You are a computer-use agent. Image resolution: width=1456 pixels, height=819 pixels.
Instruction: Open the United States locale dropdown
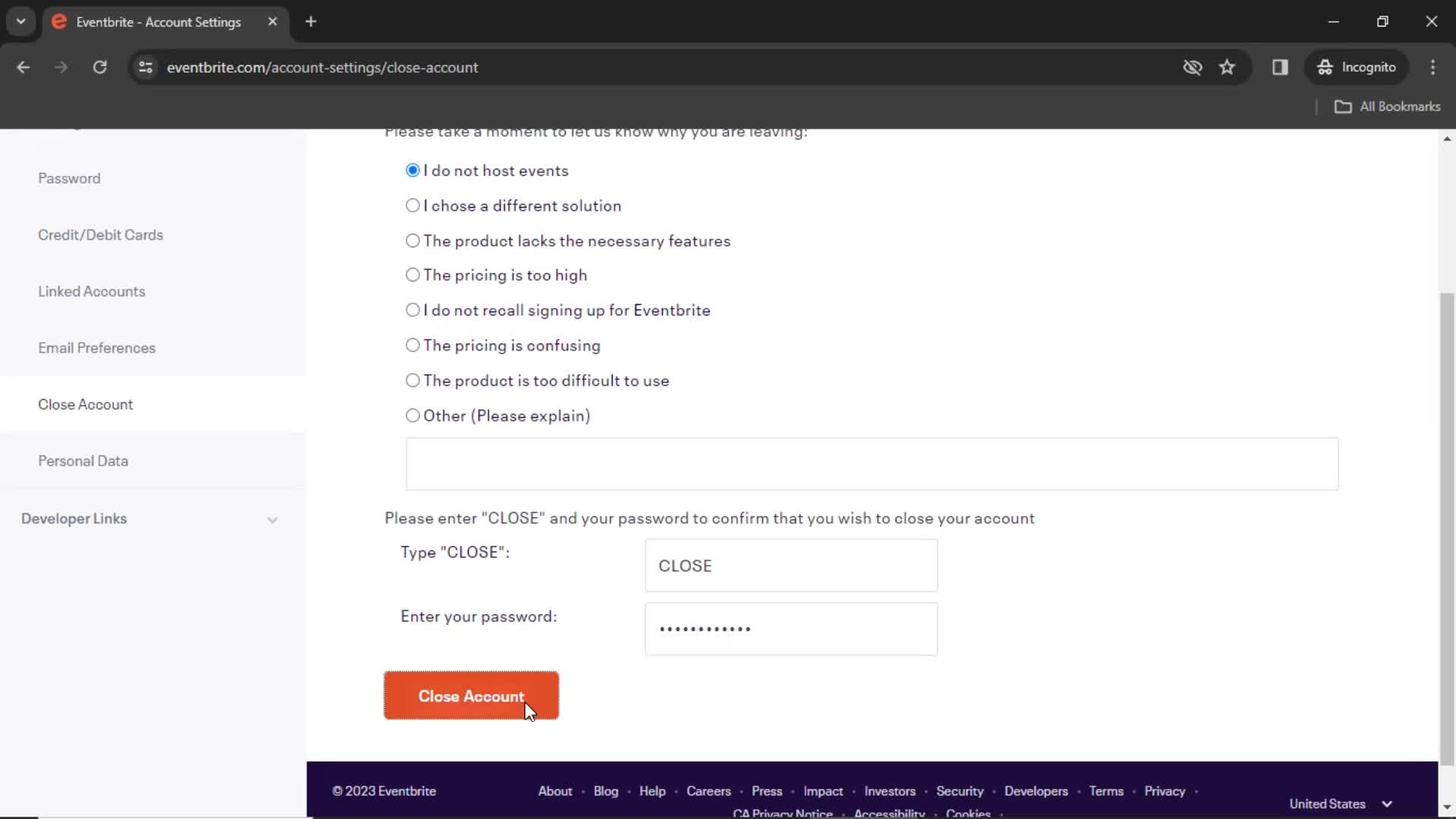click(x=1341, y=804)
